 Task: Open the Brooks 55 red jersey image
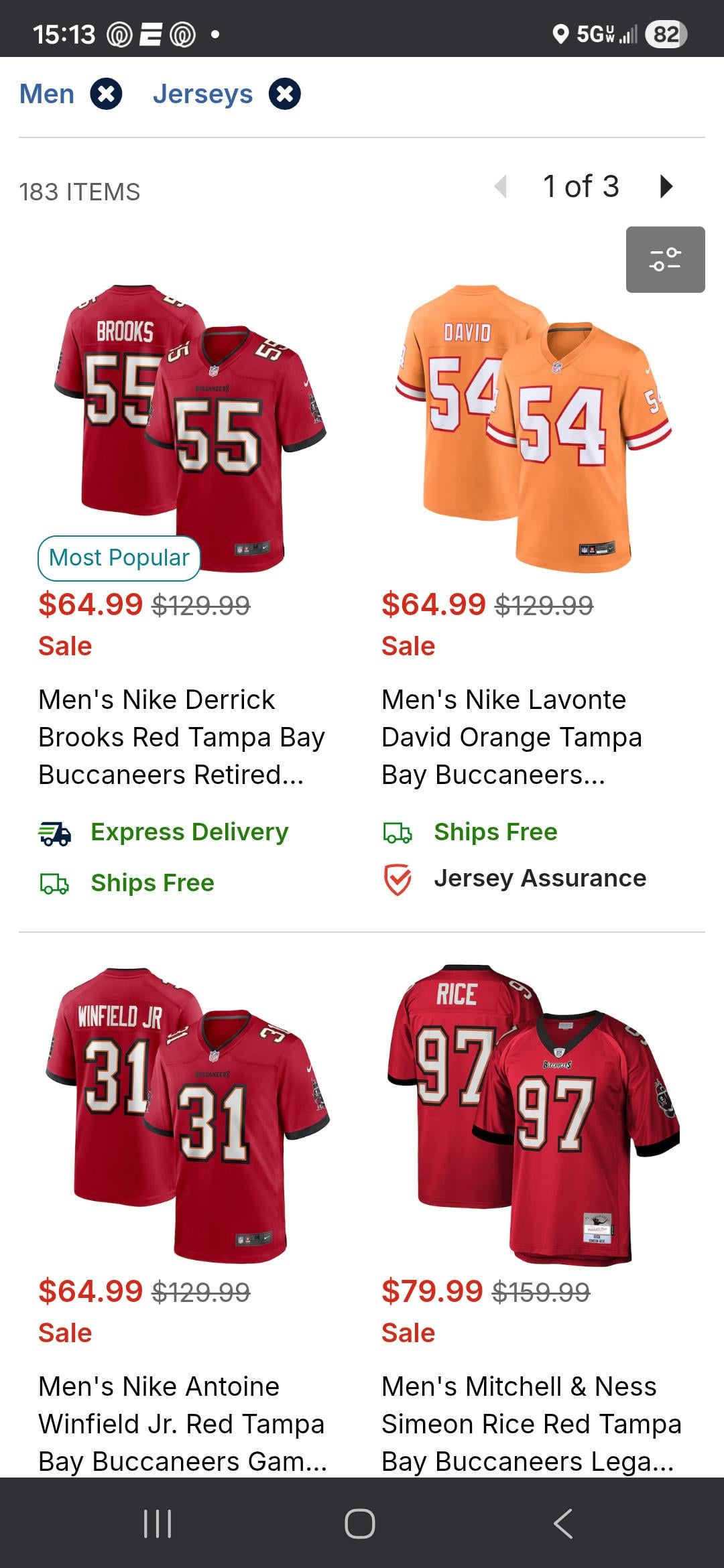(191, 422)
